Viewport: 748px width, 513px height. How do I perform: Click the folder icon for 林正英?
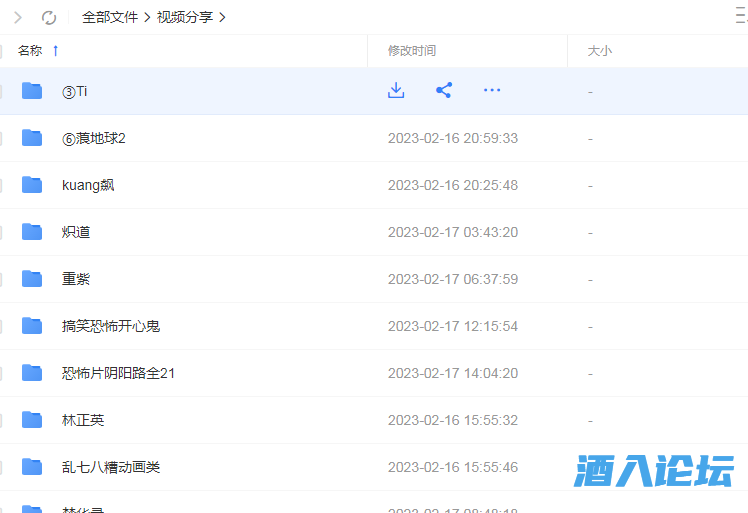pos(32,420)
